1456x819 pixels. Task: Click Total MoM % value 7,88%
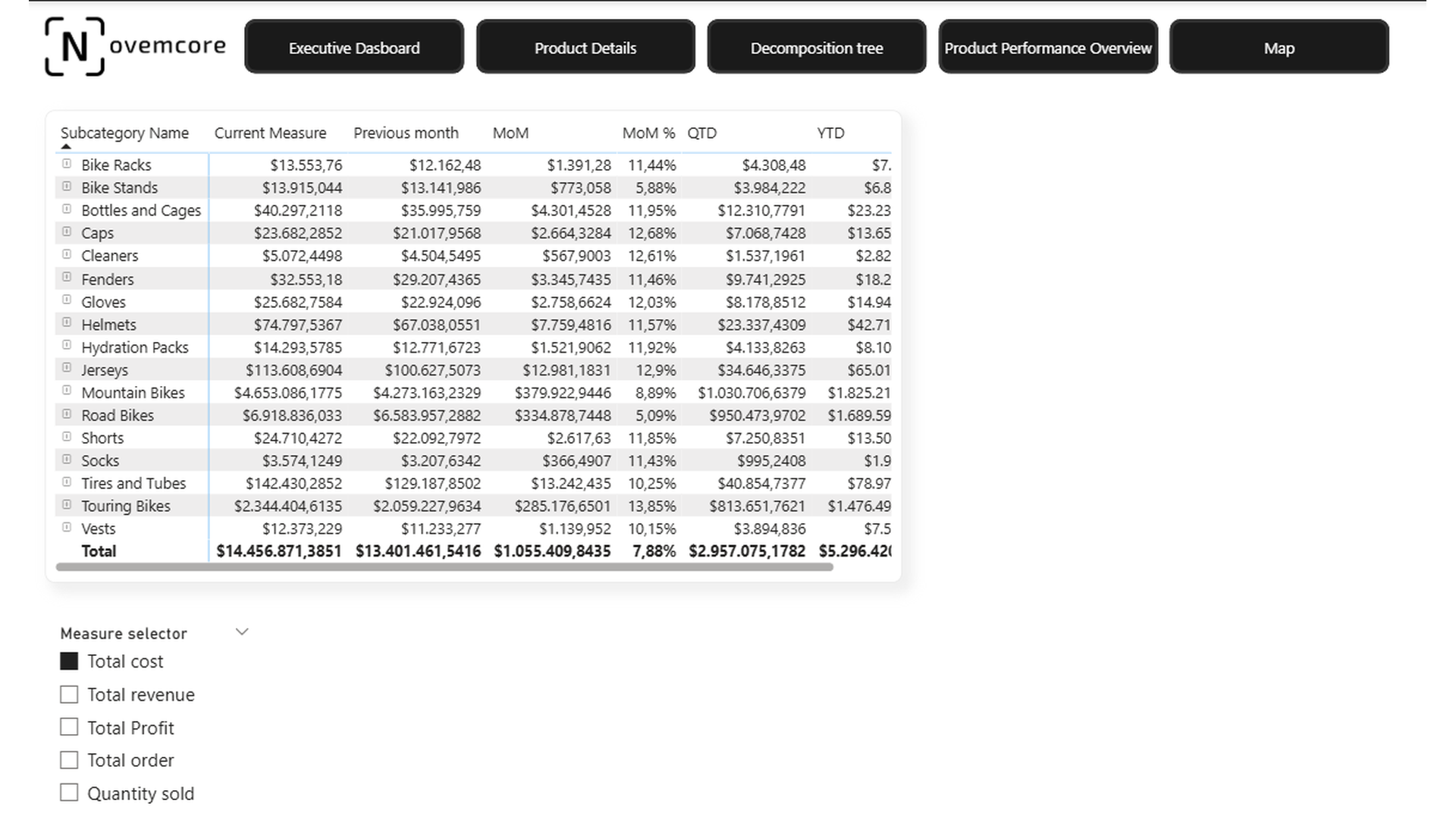point(654,551)
